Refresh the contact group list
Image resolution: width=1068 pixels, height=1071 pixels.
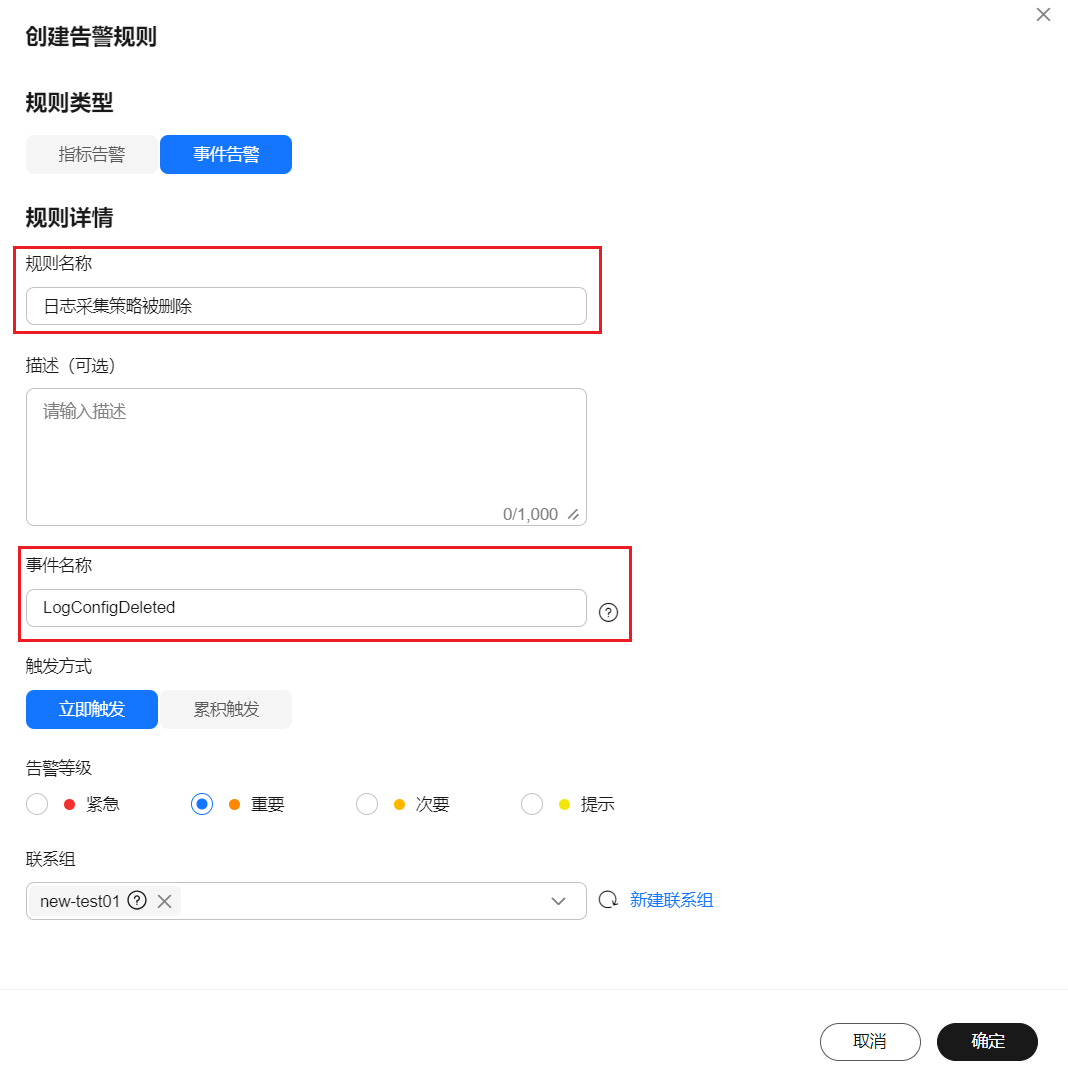point(608,900)
